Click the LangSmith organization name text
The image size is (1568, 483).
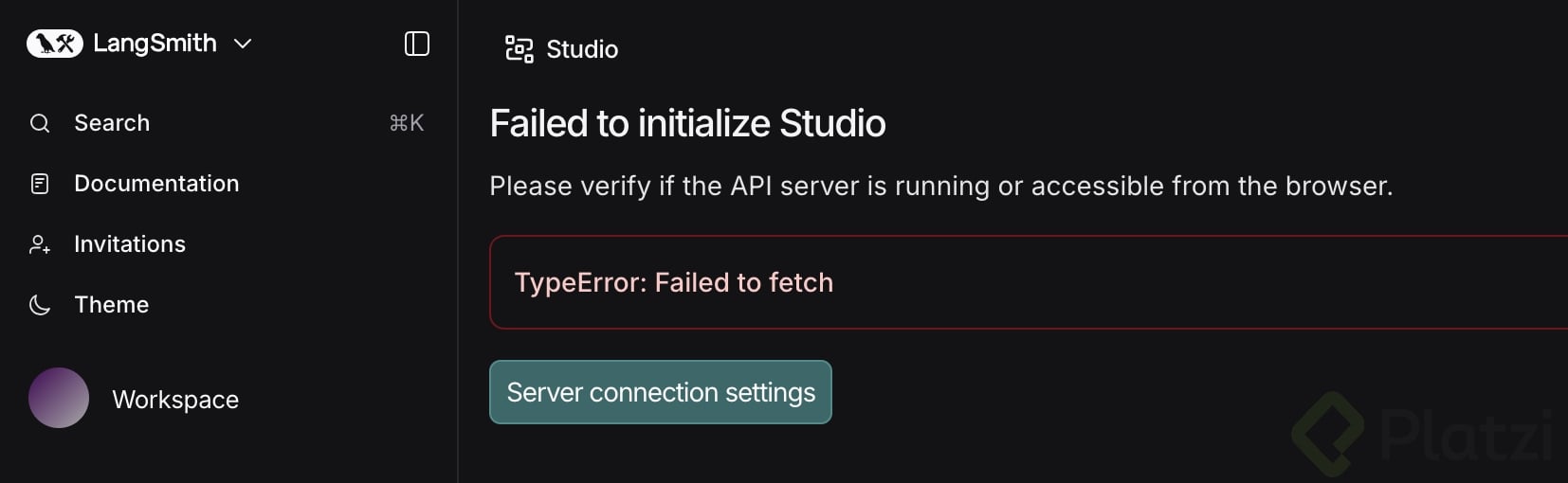(155, 44)
